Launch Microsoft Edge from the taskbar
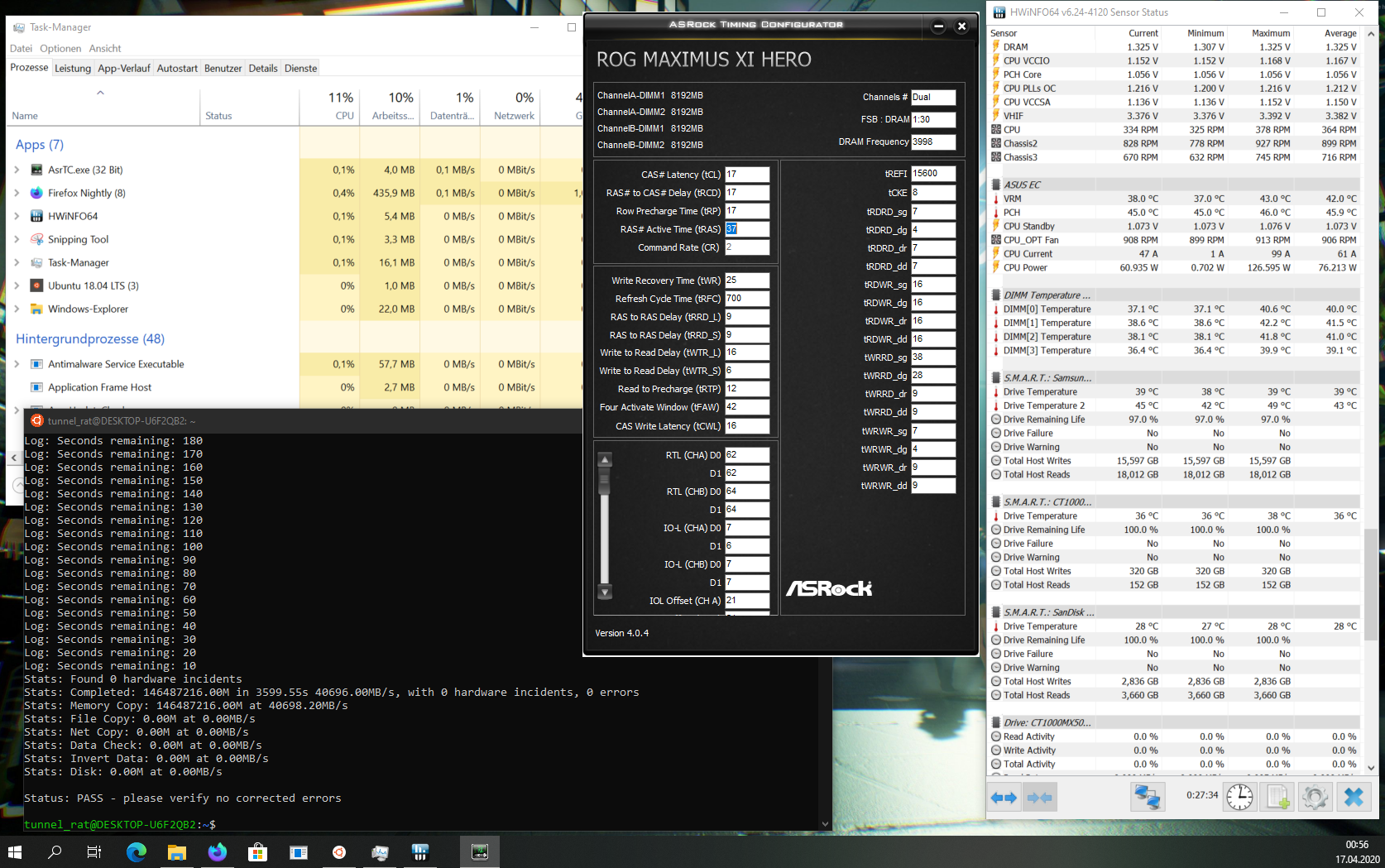Image resolution: width=1385 pixels, height=868 pixels. click(136, 851)
